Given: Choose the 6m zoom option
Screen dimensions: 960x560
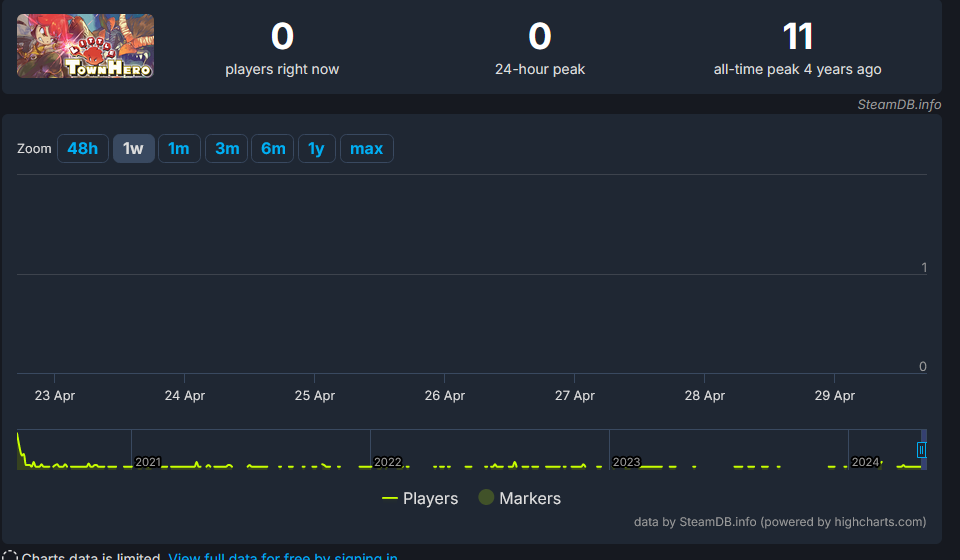Looking at the screenshot, I should [272, 149].
